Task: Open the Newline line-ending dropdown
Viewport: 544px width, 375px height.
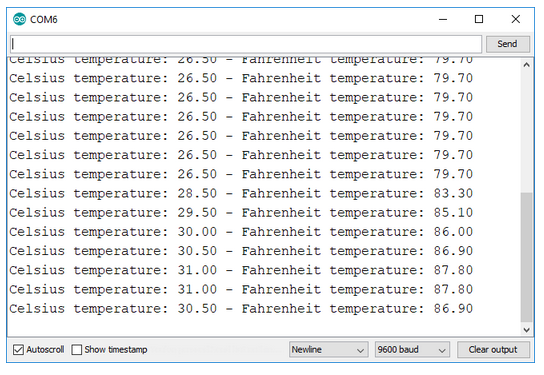Action: pos(328,349)
